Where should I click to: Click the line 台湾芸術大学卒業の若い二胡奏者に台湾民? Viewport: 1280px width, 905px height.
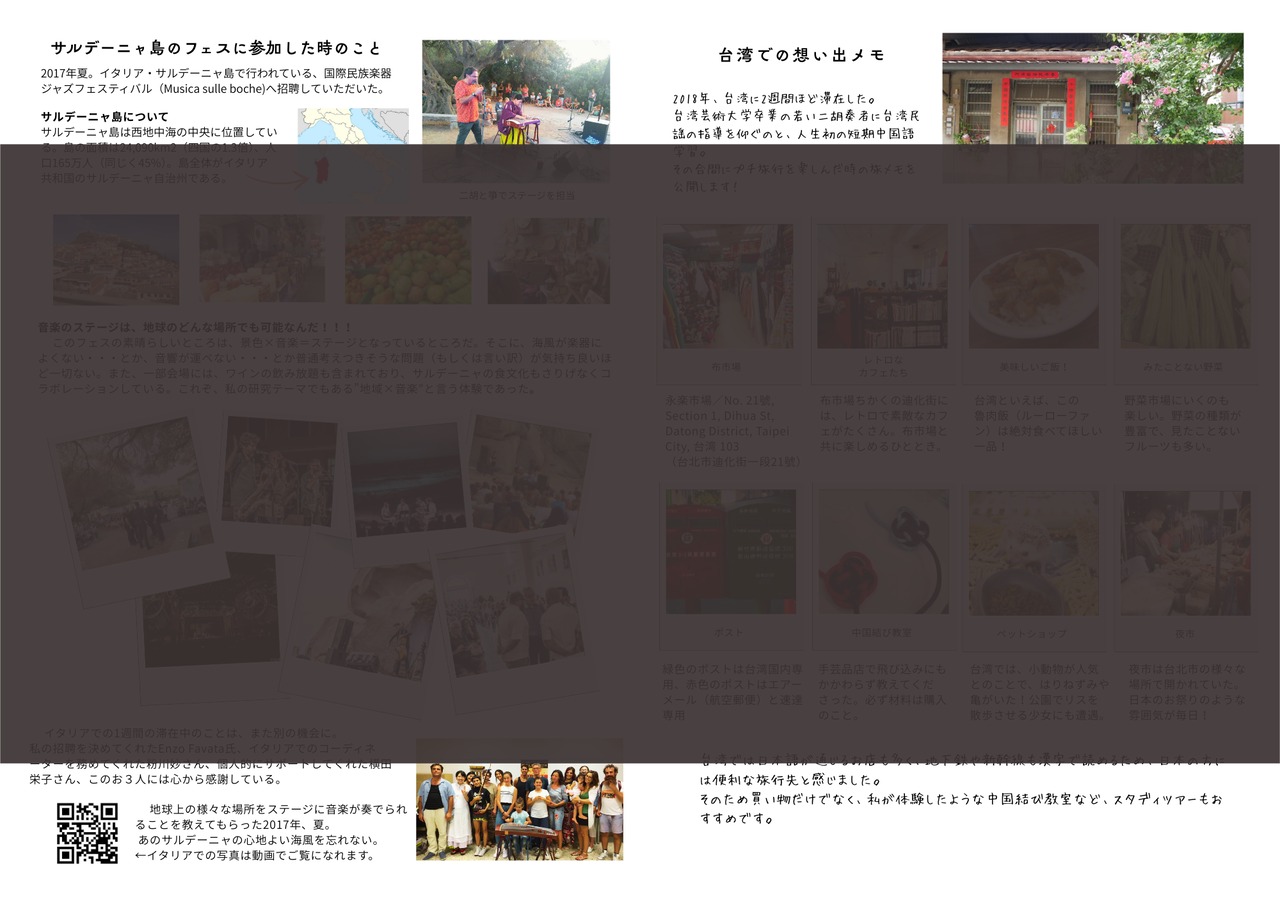point(797,116)
